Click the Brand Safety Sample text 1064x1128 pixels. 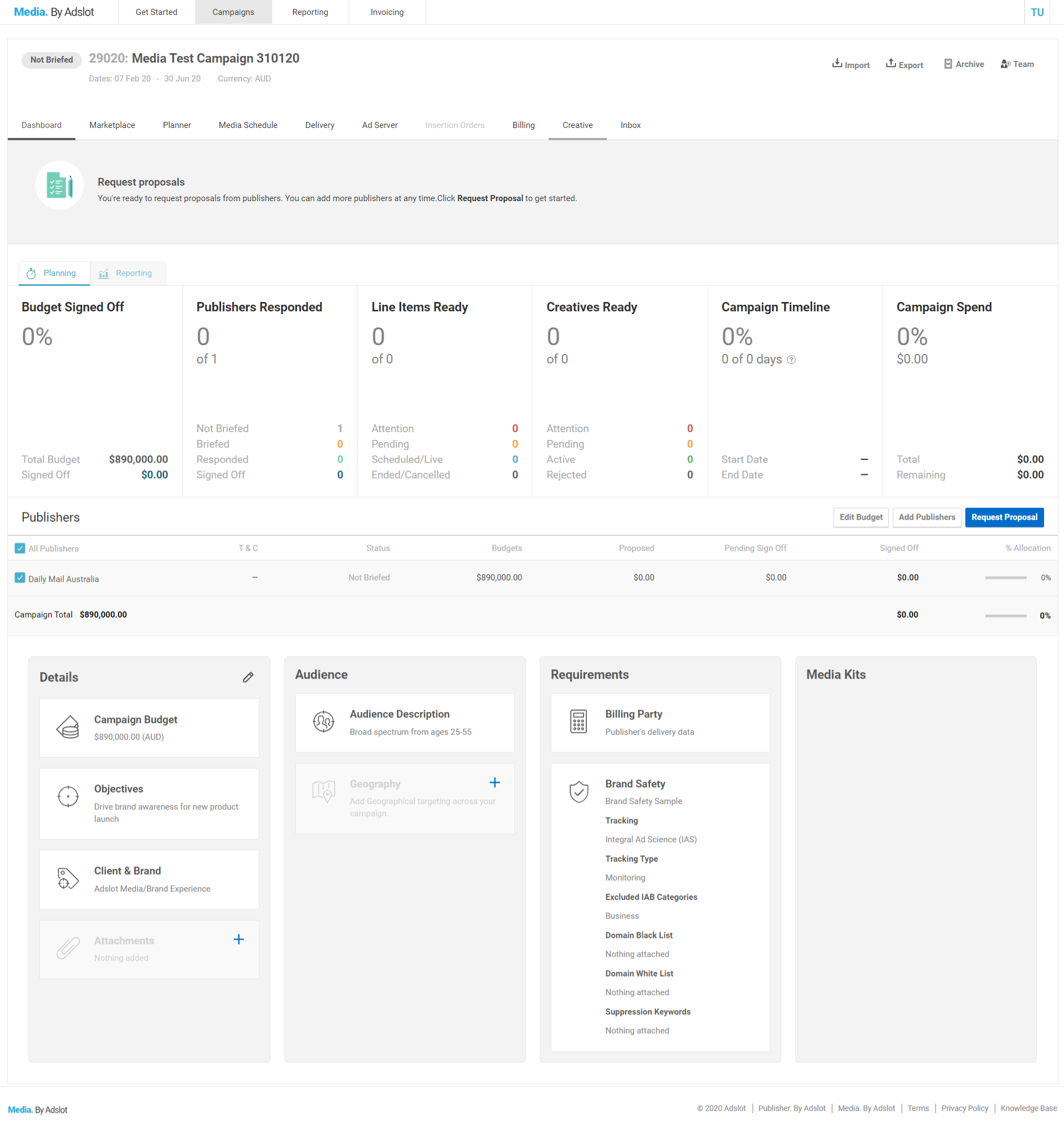(x=643, y=802)
